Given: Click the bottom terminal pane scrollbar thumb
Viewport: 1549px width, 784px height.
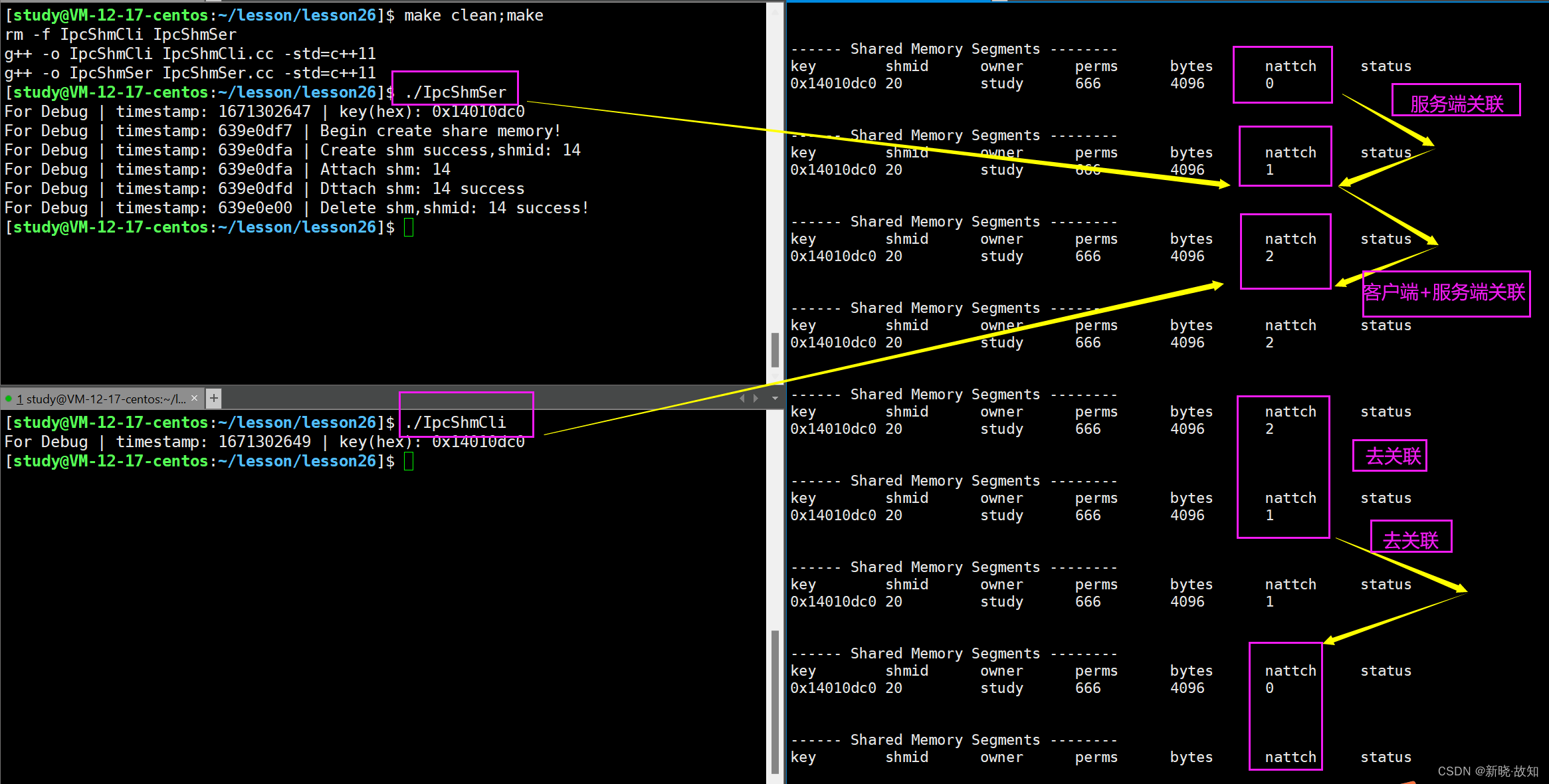Looking at the screenshot, I should coord(775,701).
